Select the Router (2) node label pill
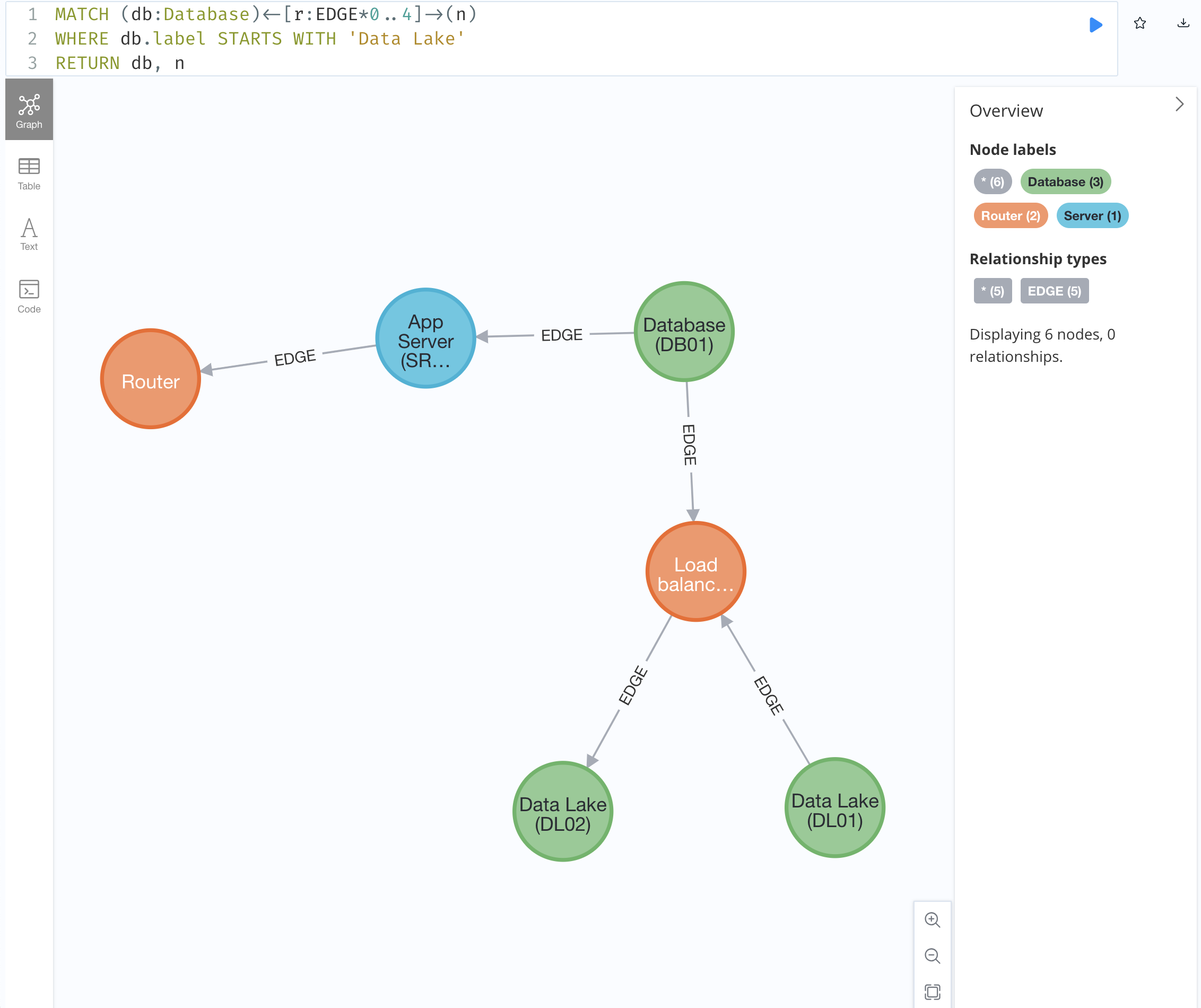Screen dimensions: 1201x1008 pos(1010,216)
